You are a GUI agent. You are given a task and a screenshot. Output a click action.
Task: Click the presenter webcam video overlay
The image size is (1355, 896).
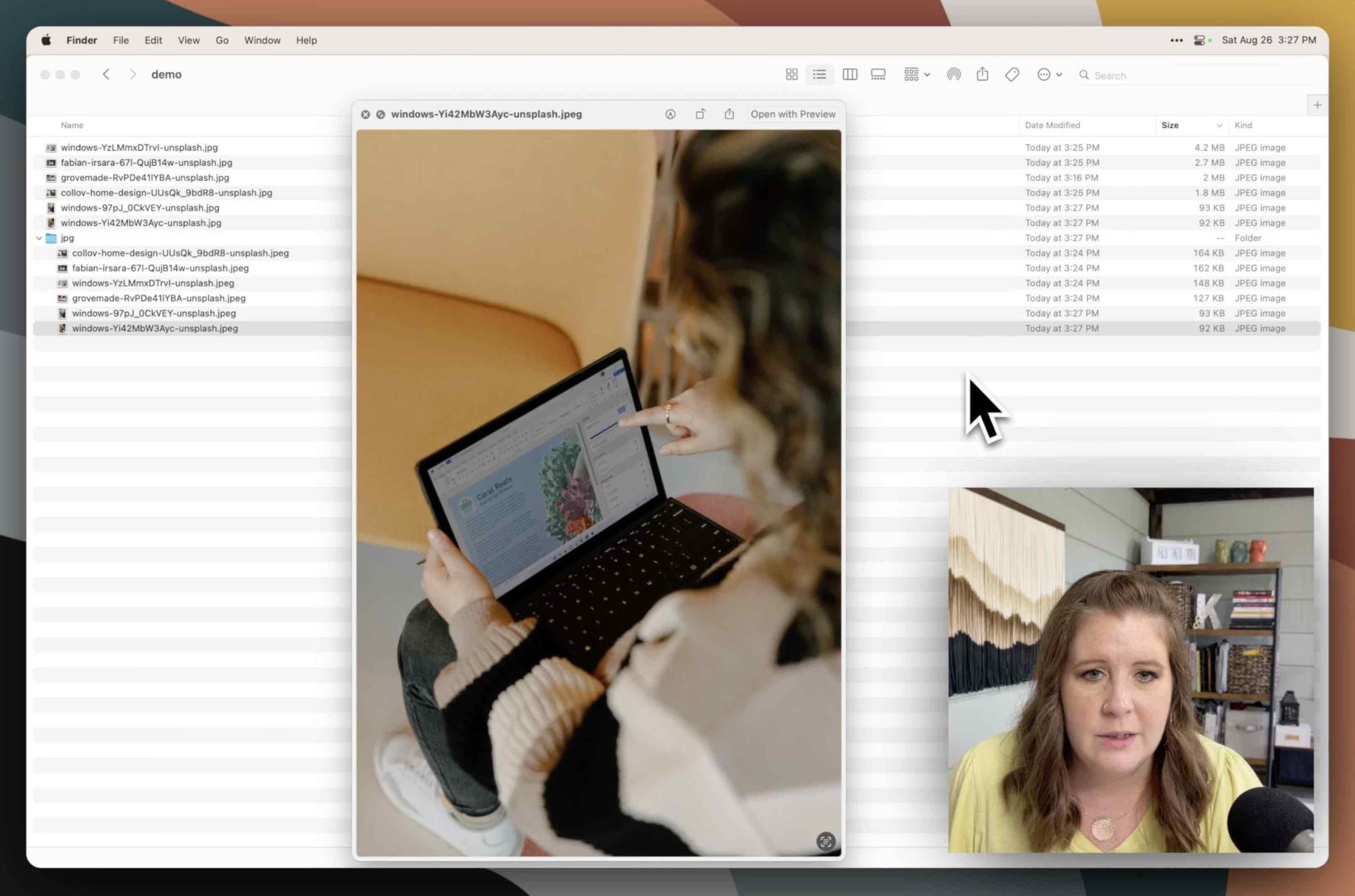[x=1131, y=670]
